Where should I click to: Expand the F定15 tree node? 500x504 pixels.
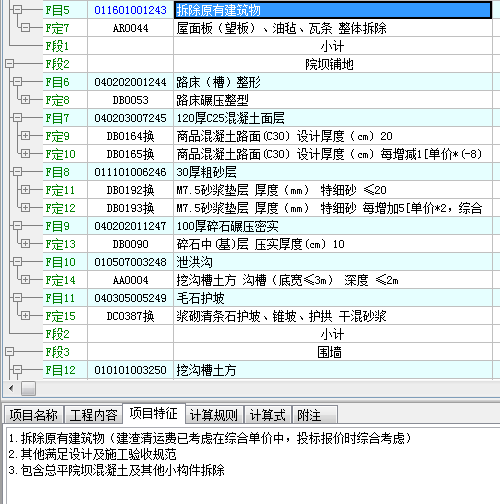point(25,316)
